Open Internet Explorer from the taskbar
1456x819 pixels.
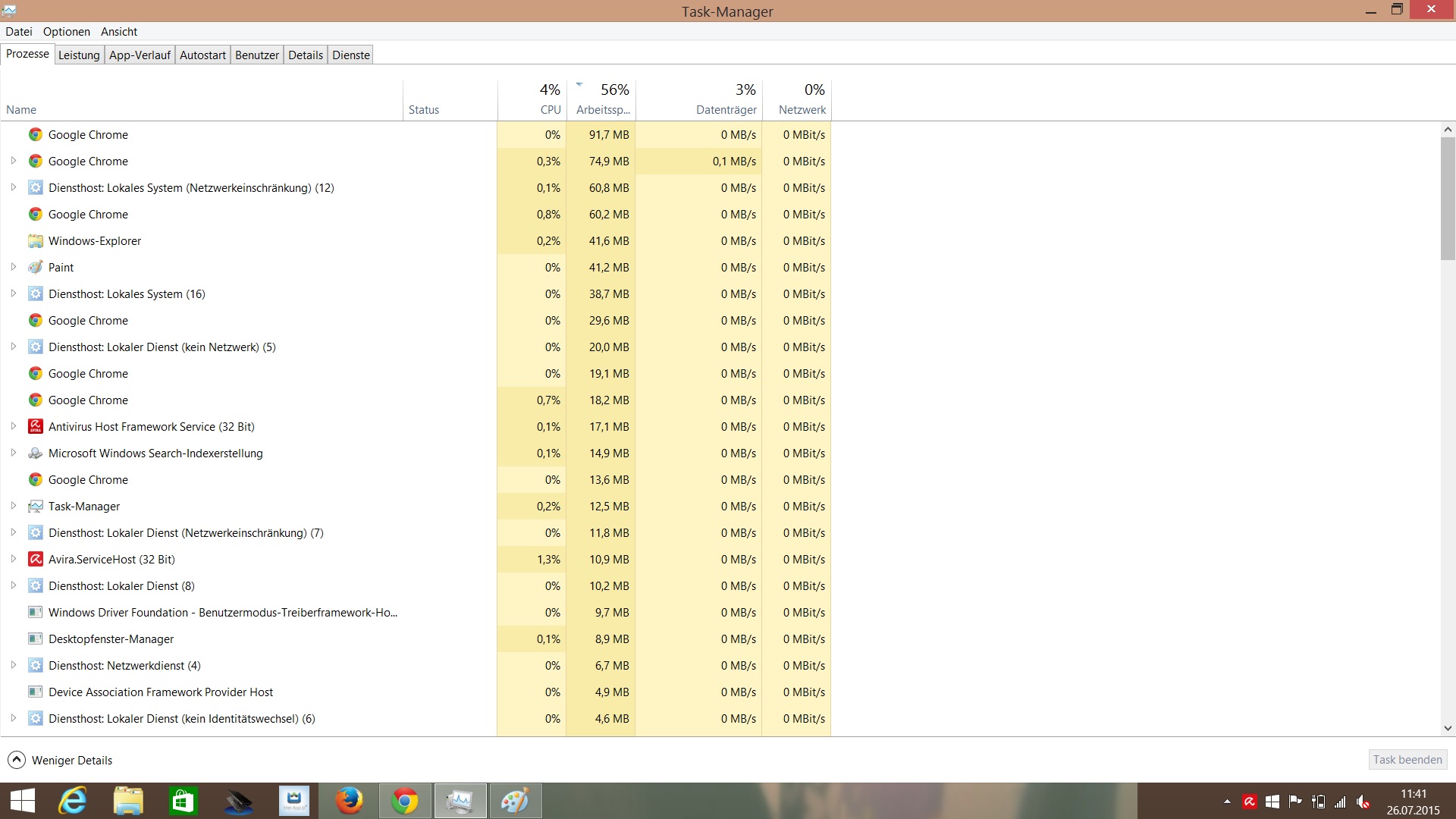coord(74,801)
